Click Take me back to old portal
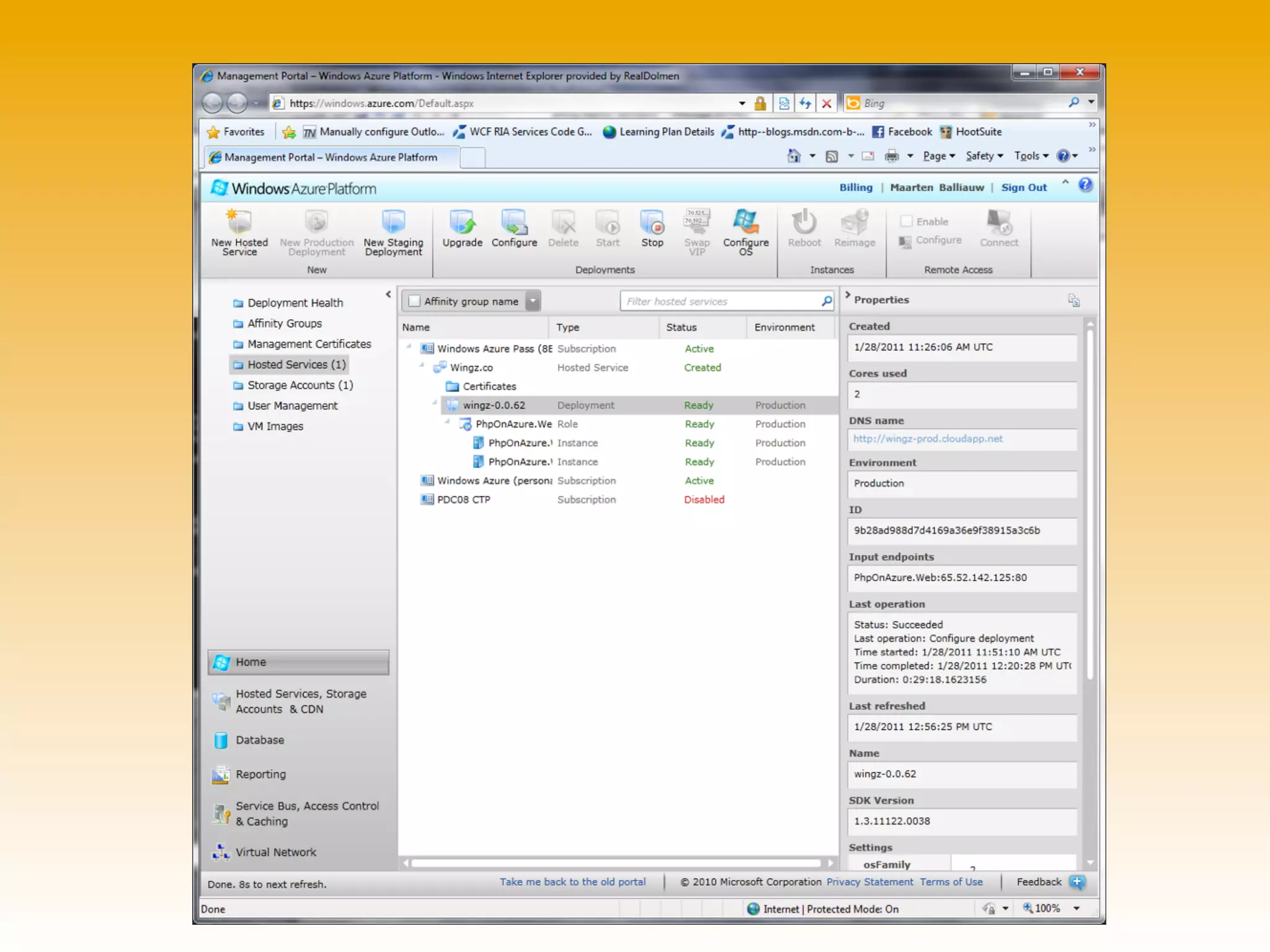 pos(572,882)
